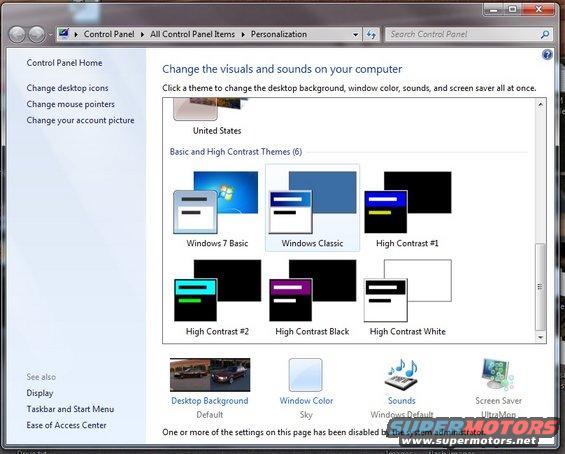Click the Desktop Background text link
The width and height of the screenshot is (565, 454).
point(210,401)
